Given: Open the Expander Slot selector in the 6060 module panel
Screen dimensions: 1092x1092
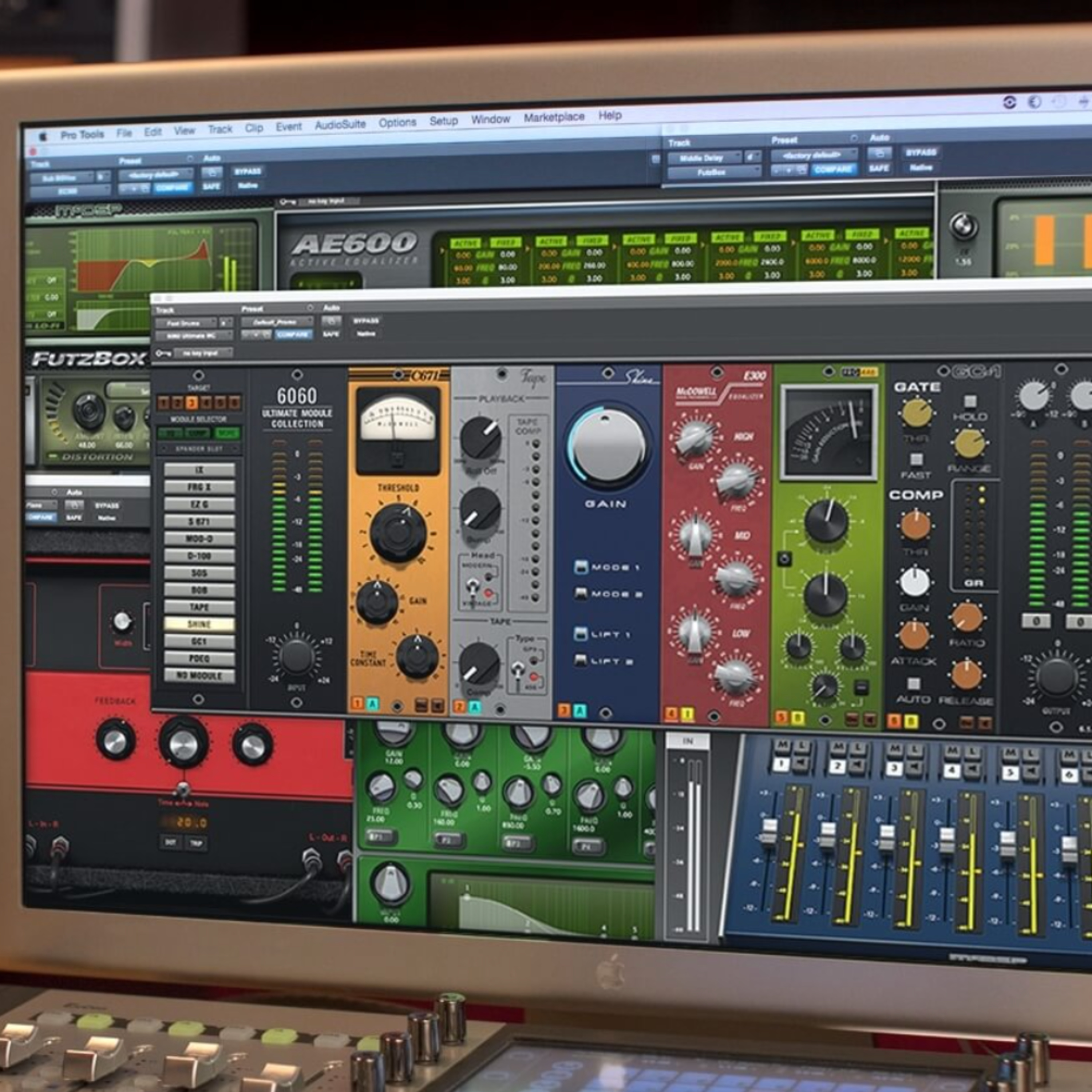Looking at the screenshot, I should (198, 449).
